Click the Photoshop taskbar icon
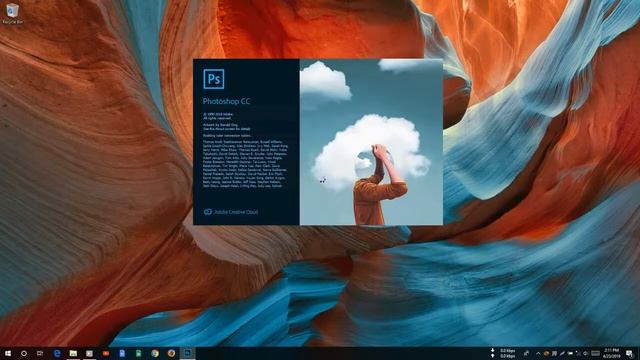The height and width of the screenshot is (360, 640). pos(187,353)
